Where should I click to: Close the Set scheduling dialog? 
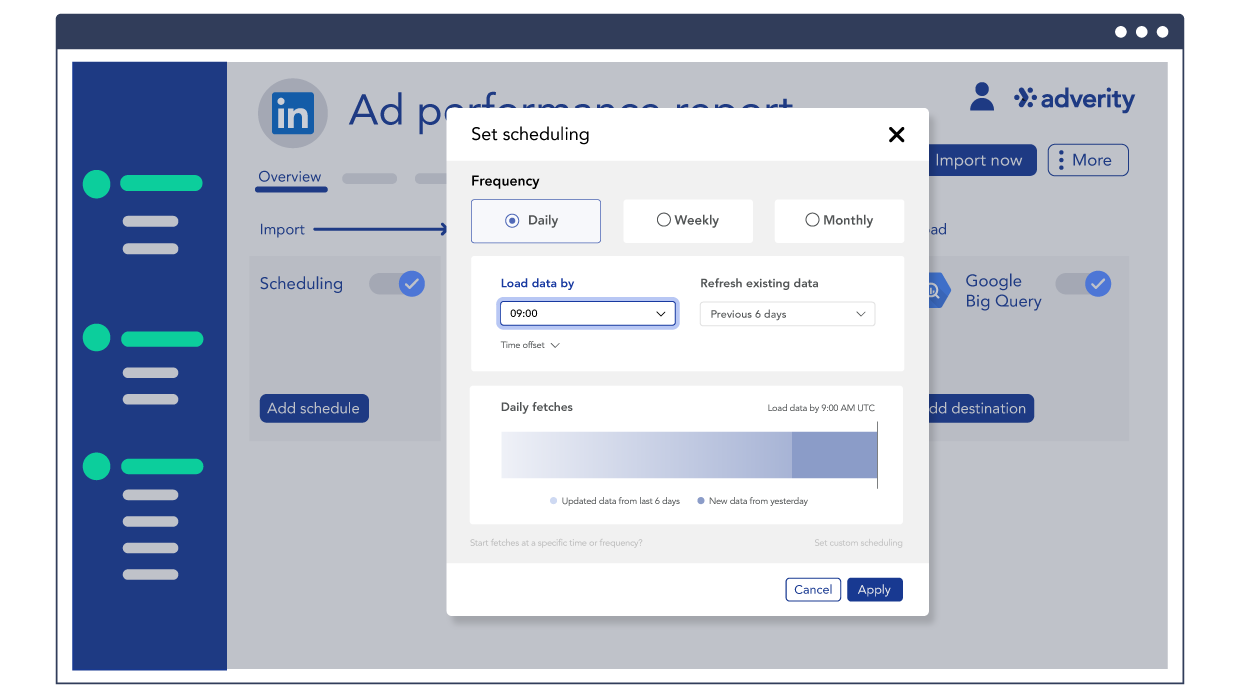896,135
